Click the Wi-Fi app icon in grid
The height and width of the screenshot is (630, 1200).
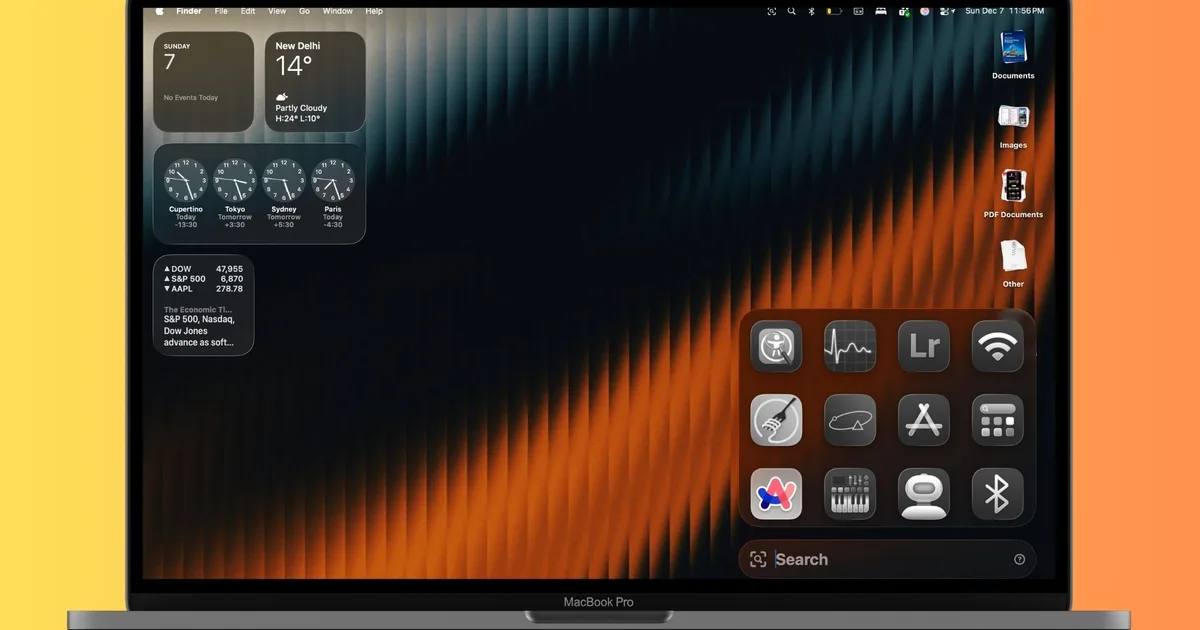tap(997, 346)
